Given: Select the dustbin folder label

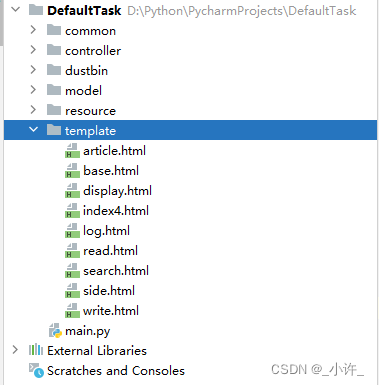Looking at the screenshot, I should tap(86, 71).
